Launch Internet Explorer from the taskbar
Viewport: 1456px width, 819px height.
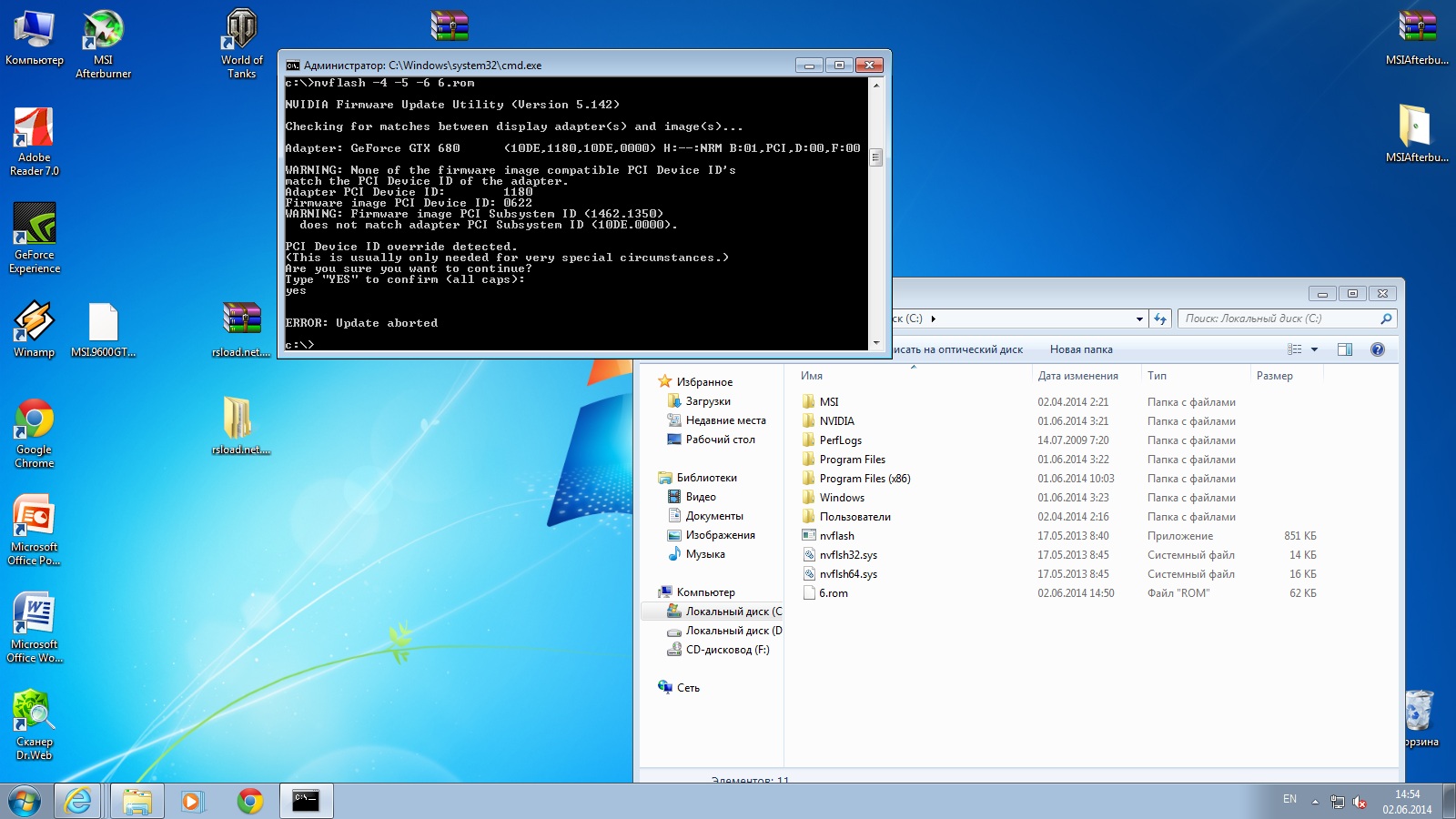78,801
